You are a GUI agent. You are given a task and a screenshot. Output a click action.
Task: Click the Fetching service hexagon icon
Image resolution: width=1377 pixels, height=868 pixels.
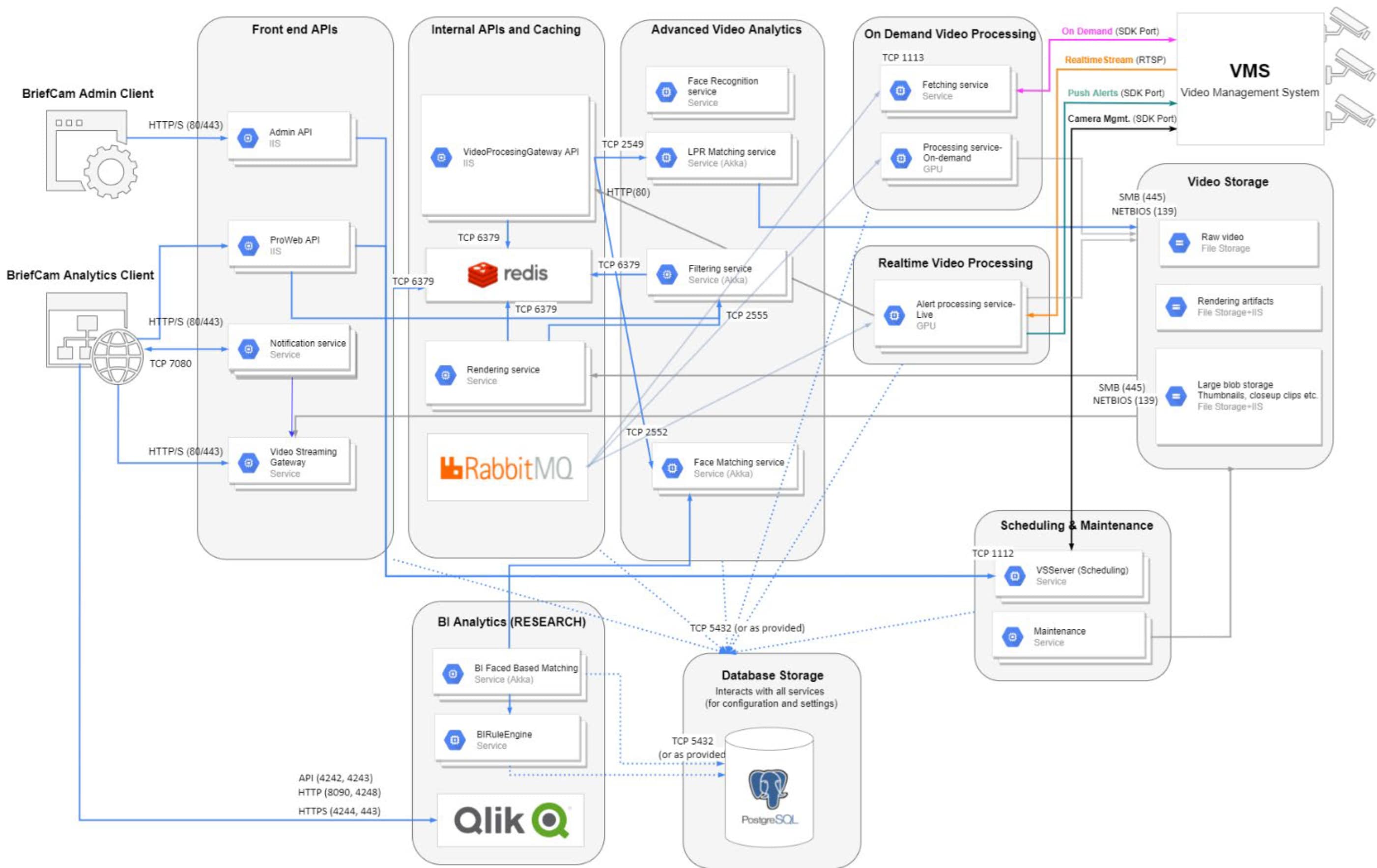(900, 90)
